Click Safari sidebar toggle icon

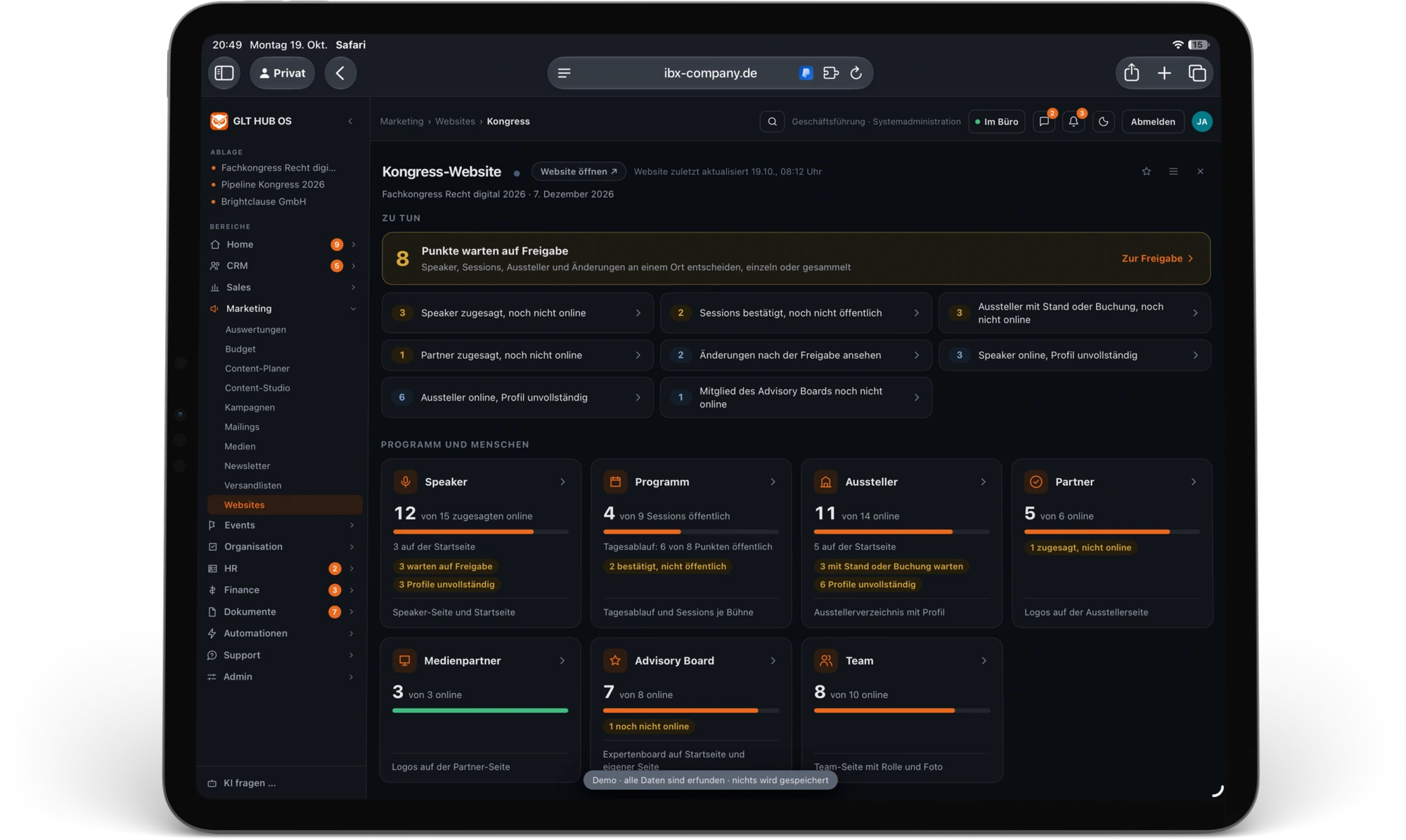(x=224, y=73)
